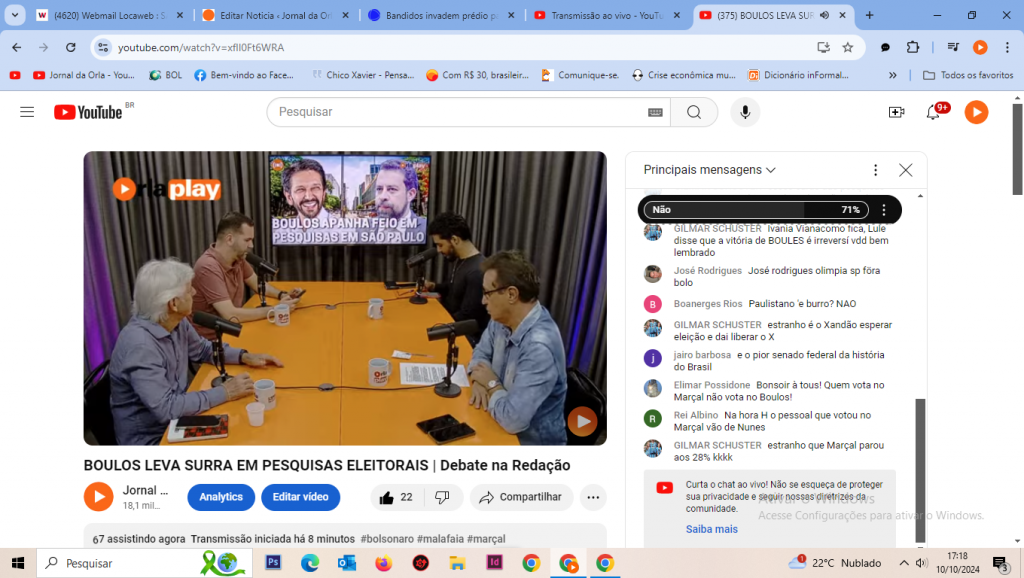View site information icon in address bar
This screenshot has height=578, width=1024.
pyautogui.click(x=103, y=47)
